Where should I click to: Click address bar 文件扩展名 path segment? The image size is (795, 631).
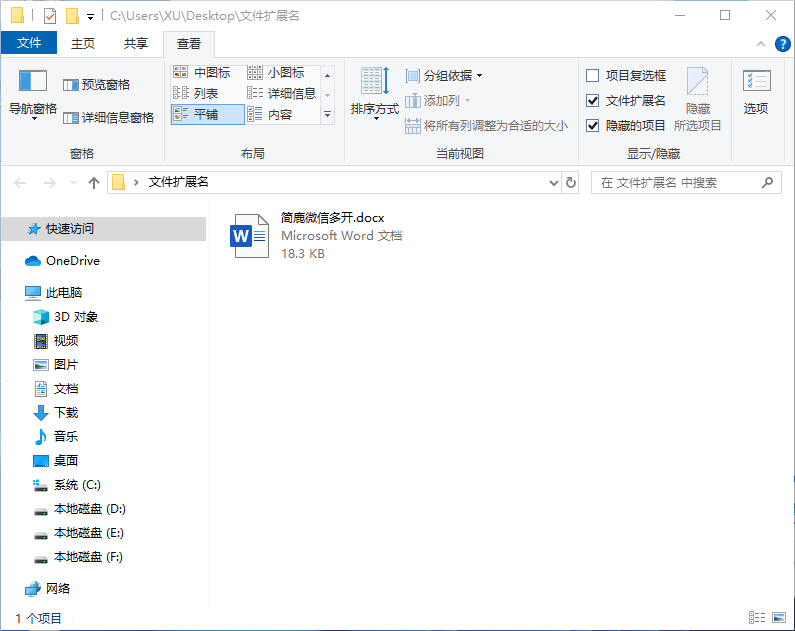[x=178, y=182]
